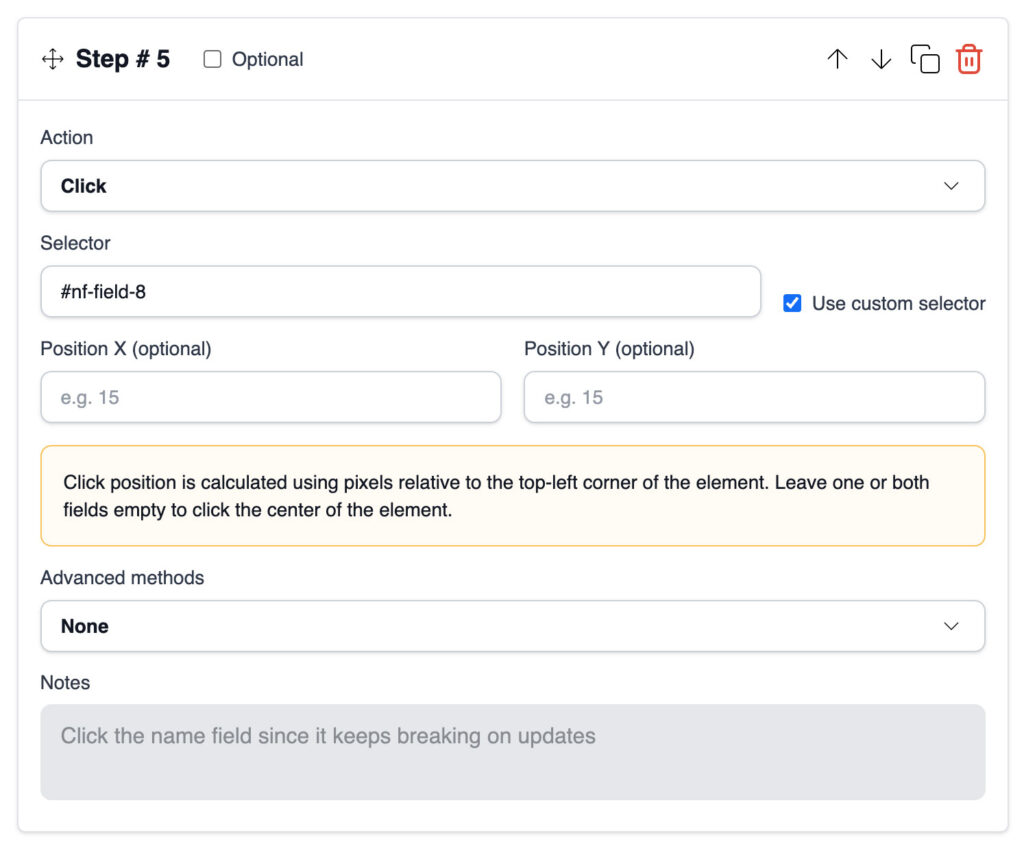Screen dimensions: 1024x853
Task: Move the step up with the up arrow
Action: (x=837, y=60)
